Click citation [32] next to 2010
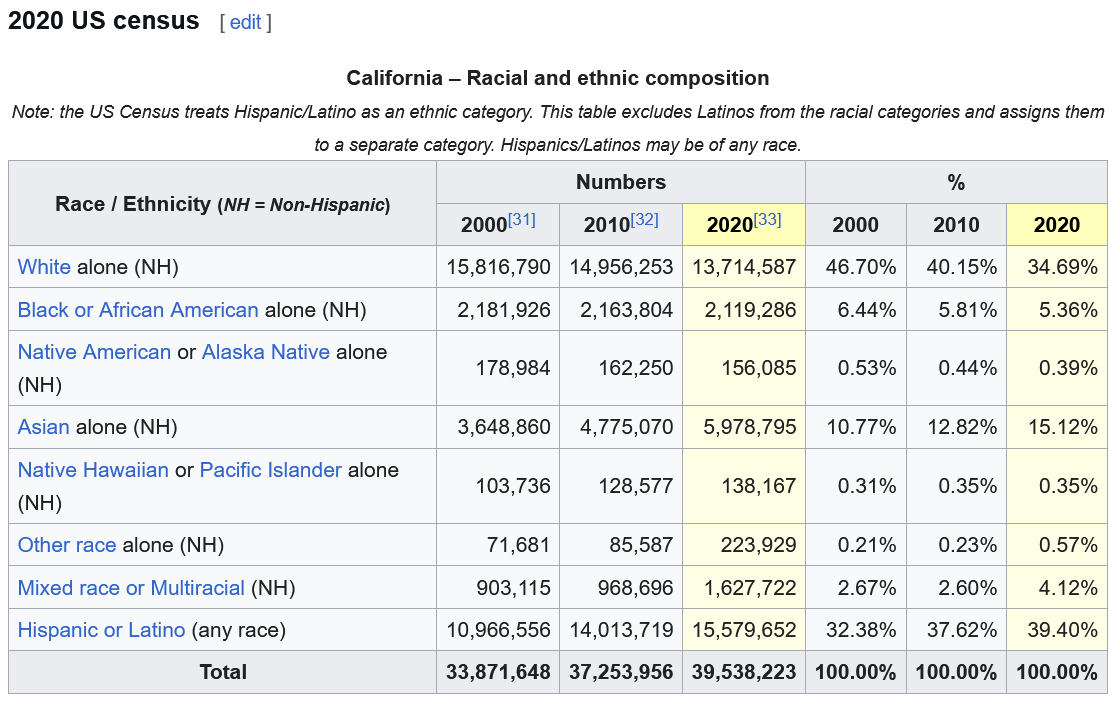Screen dimensions: 1120x706 [644, 219]
